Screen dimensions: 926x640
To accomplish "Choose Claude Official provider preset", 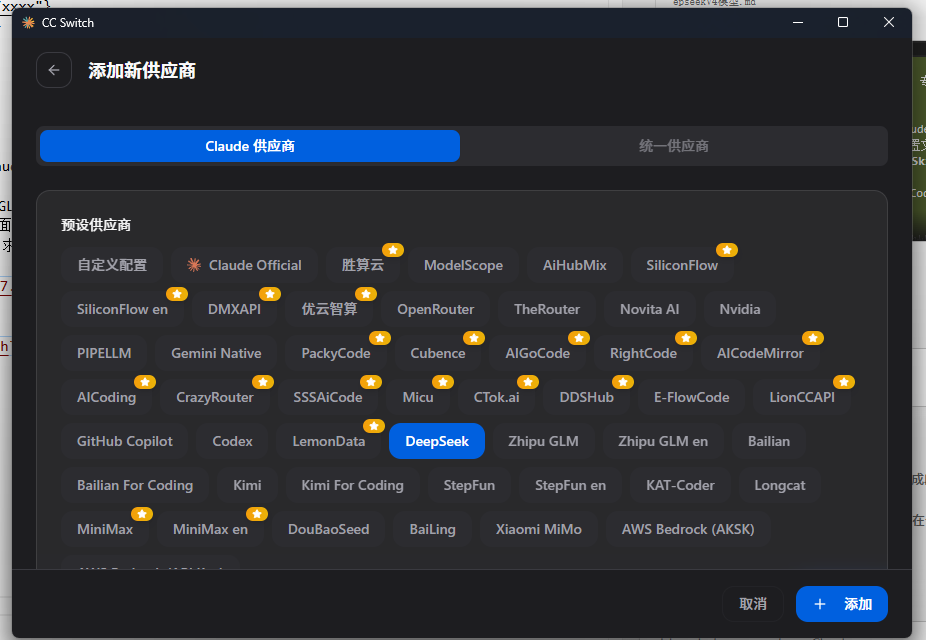I will (244, 265).
